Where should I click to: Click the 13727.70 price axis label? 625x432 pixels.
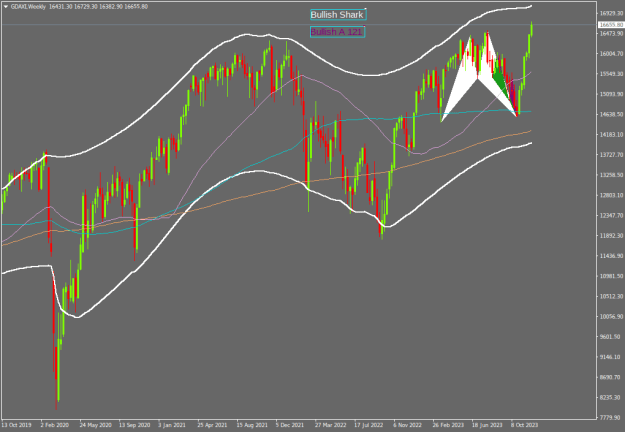pyautogui.click(x=611, y=155)
